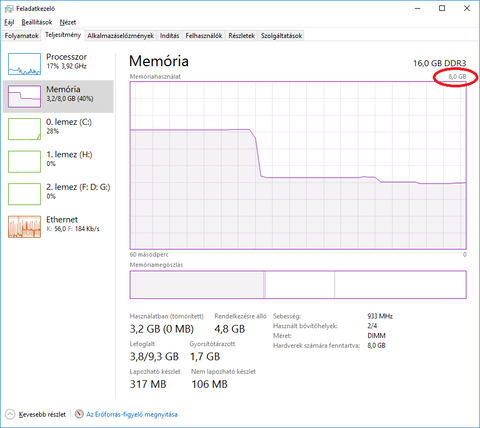Click the Hardverek számára fenntartva 8,0 GB value
The width and height of the screenshot is (480, 428).
[376, 345]
